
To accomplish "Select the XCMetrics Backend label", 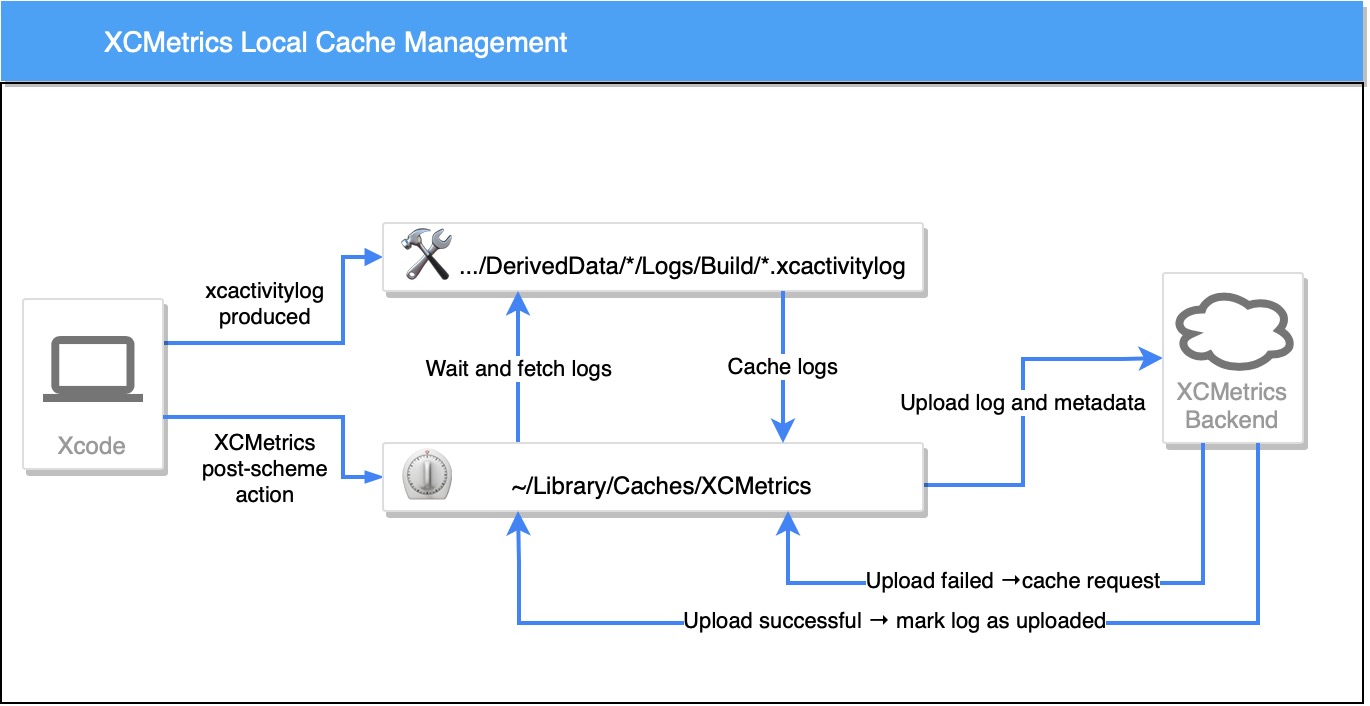I will tap(1231, 405).
